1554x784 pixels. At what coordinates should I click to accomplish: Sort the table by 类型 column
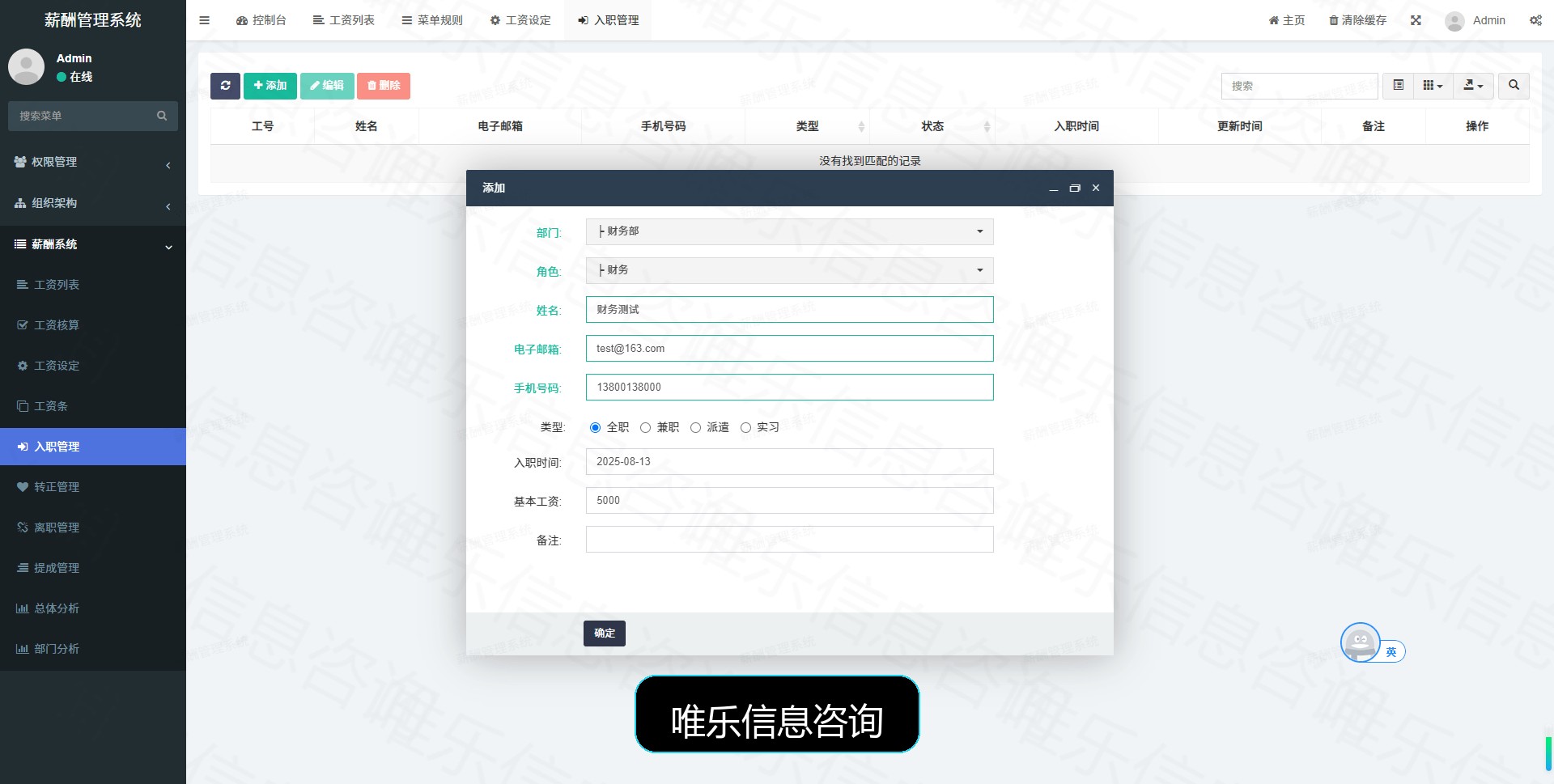pos(808,126)
